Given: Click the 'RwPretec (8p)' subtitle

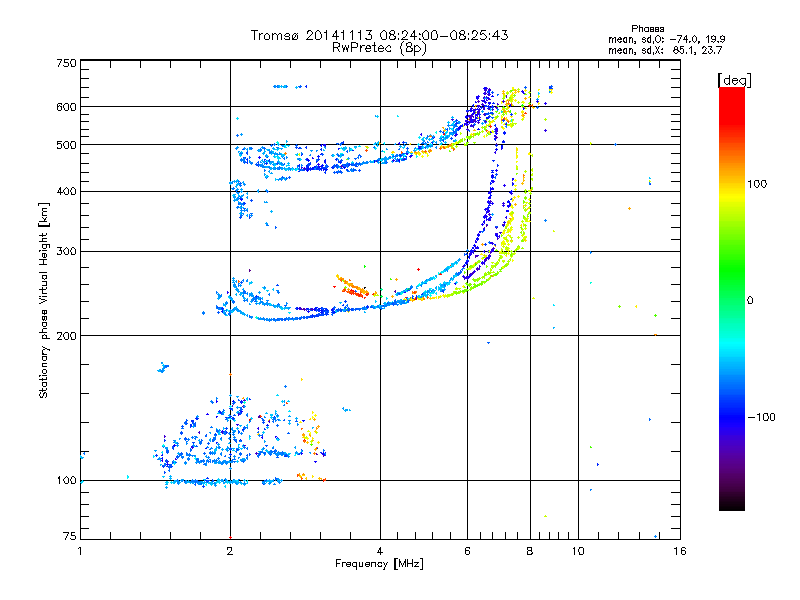Looking at the screenshot, I should [379, 48].
